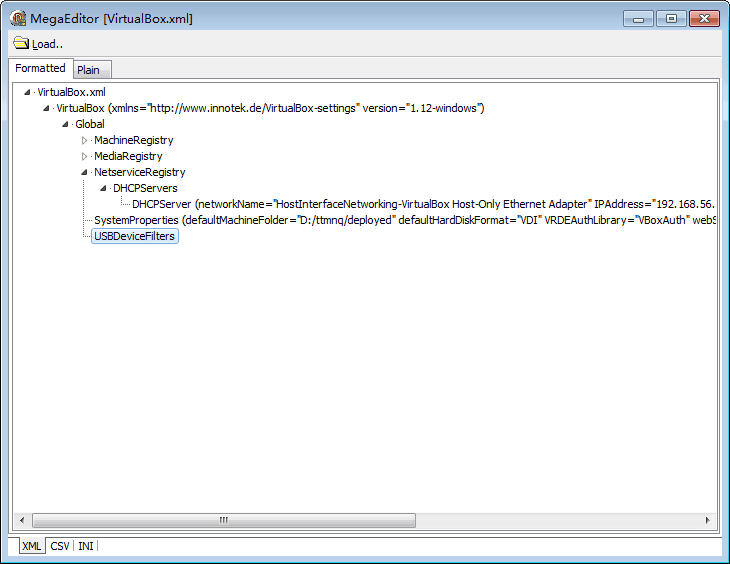Screen dimensions: 730x564
Task: Open the Load.. button label
Action: point(47,44)
